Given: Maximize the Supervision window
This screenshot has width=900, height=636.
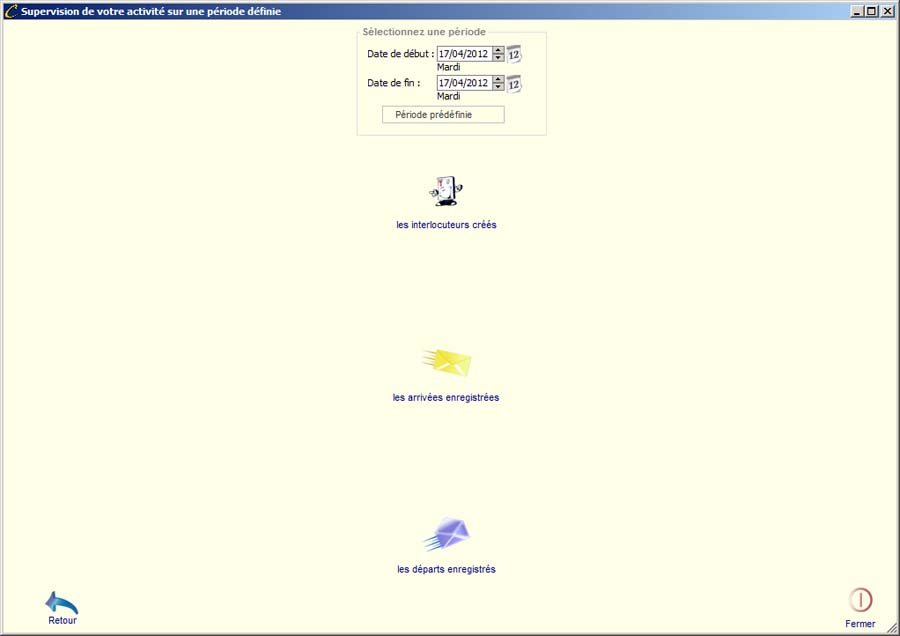Looking at the screenshot, I should click(871, 12).
